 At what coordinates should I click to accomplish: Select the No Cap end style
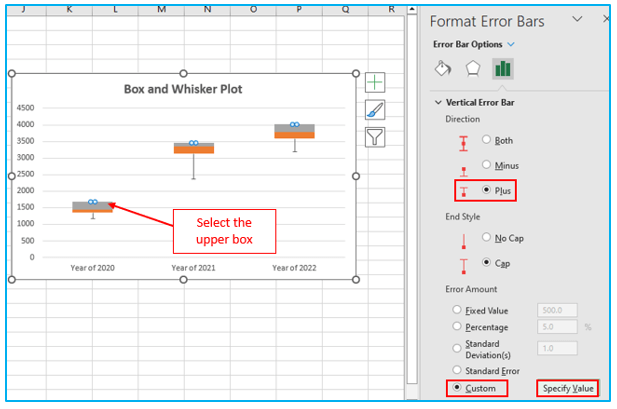[487, 238]
